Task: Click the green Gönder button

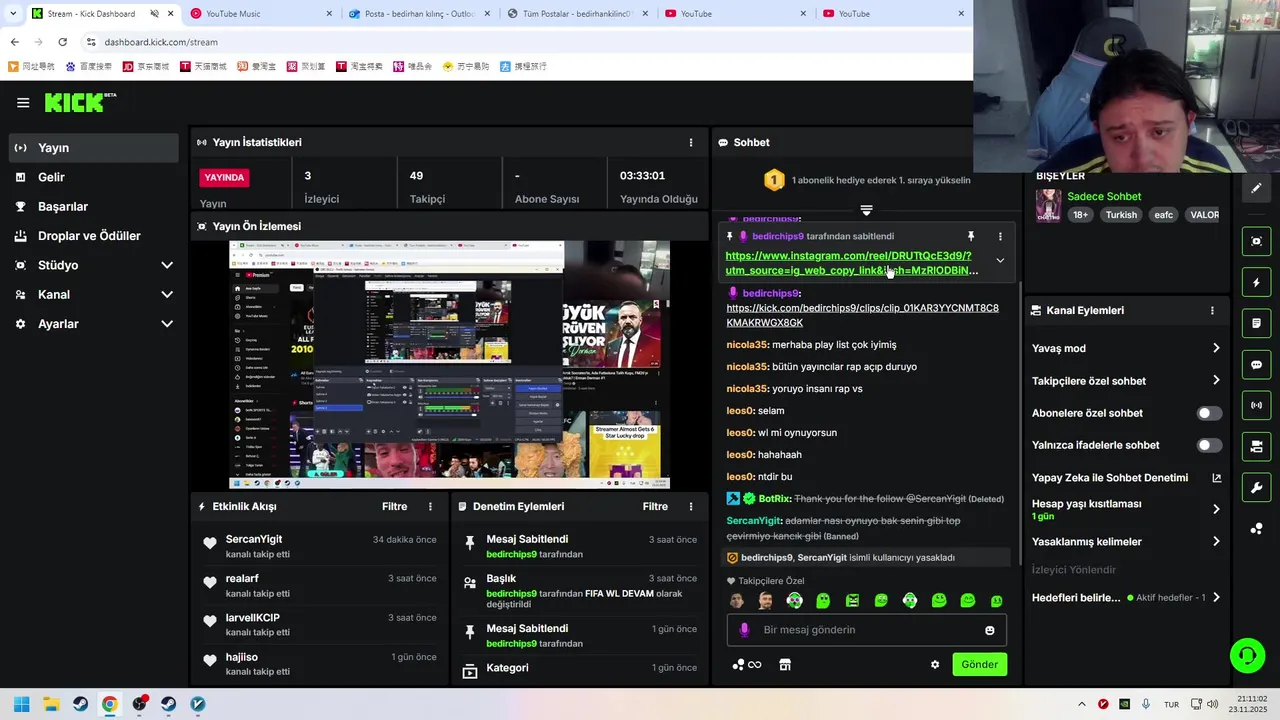Action: click(979, 664)
